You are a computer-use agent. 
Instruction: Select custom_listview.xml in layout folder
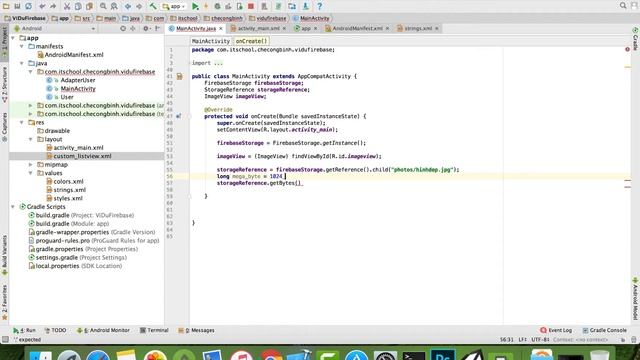(x=82, y=156)
